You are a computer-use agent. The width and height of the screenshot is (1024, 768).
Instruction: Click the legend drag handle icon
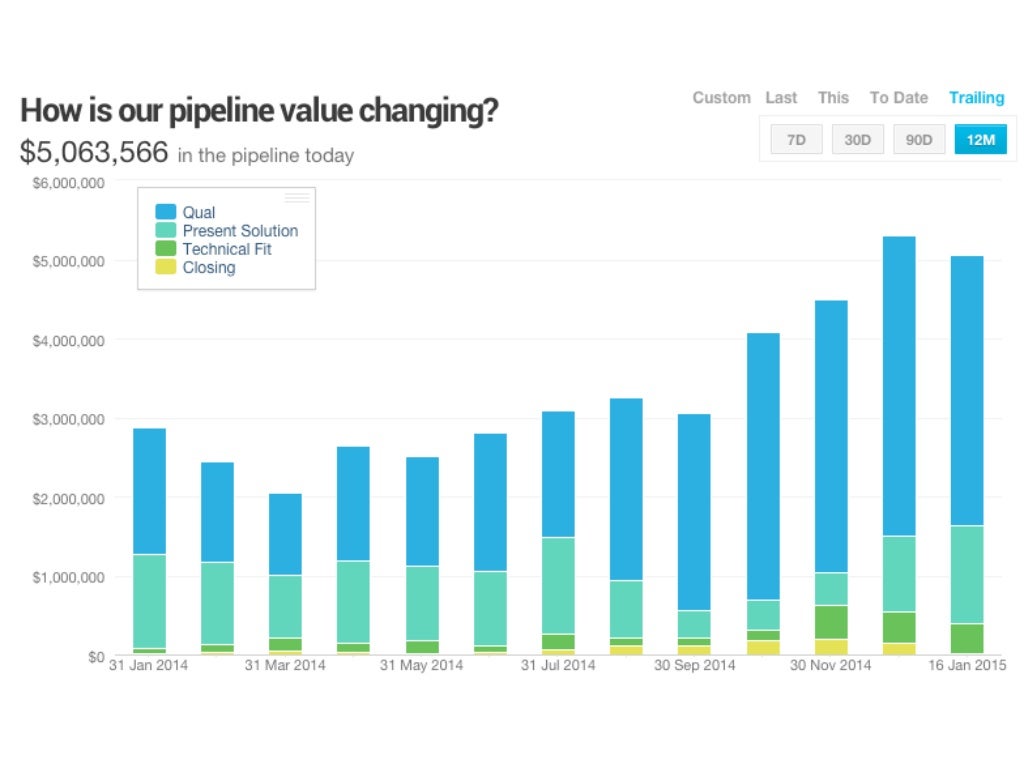click(x=297, y=198)
